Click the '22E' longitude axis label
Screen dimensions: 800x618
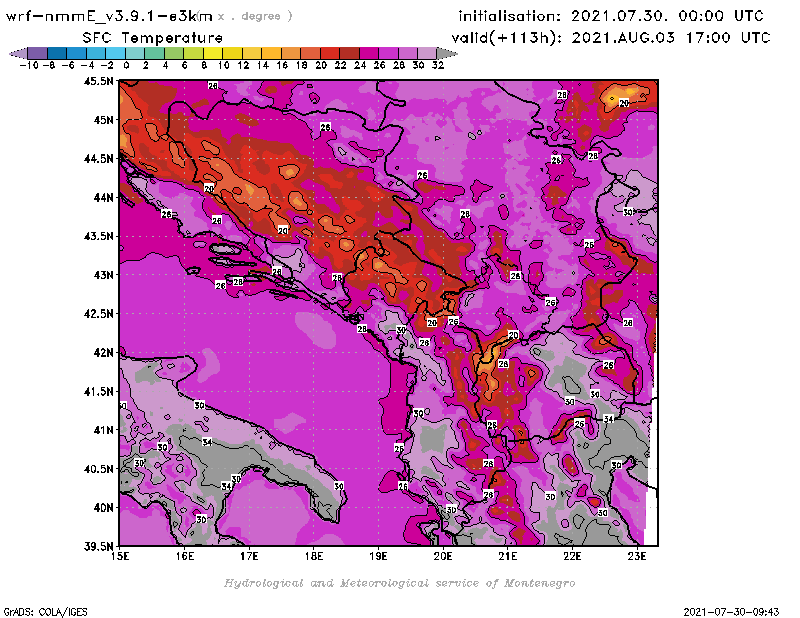click(x=572, y=556)
